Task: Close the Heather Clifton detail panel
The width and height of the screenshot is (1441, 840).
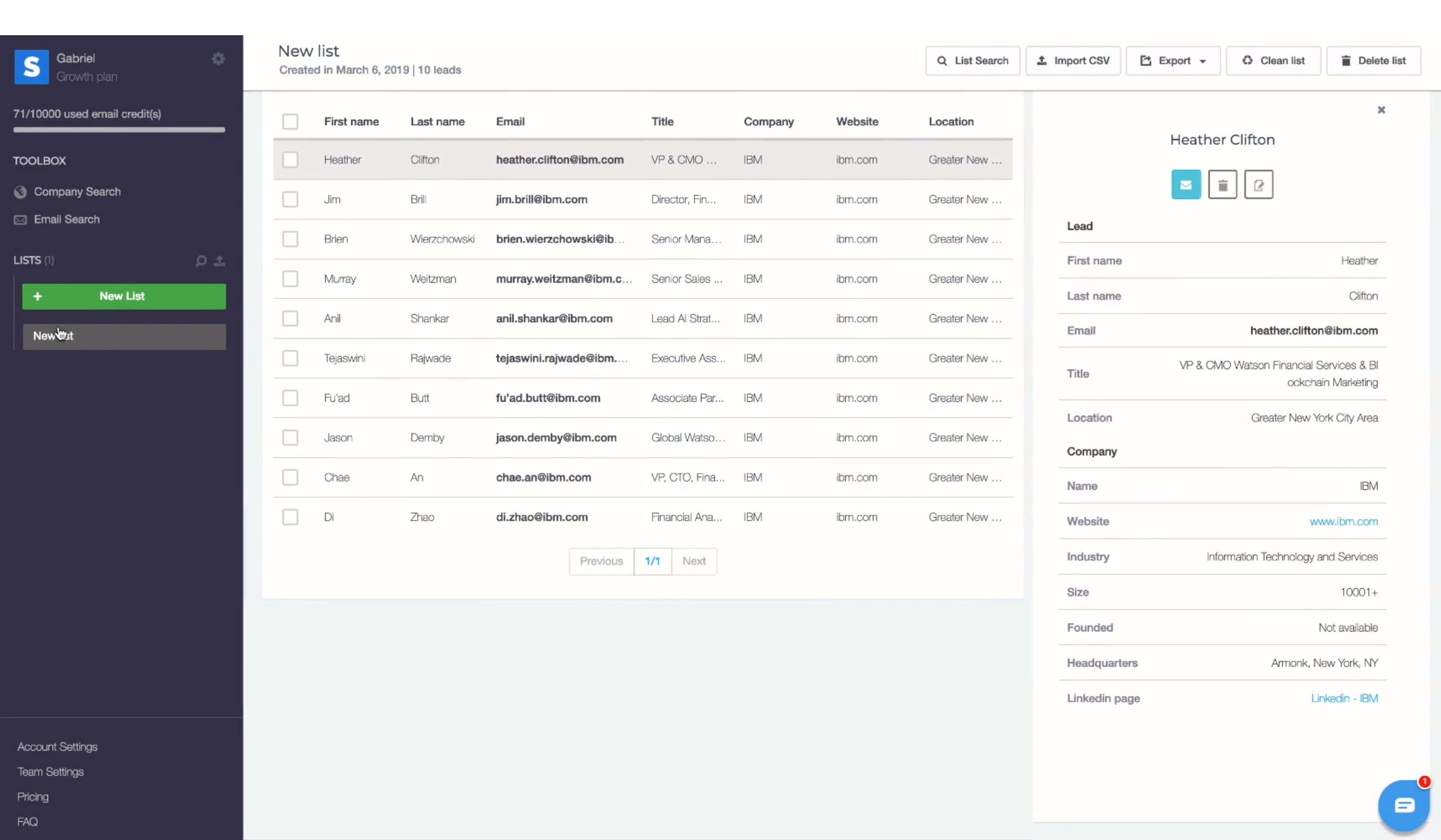Action: [x=1381, y=110]
